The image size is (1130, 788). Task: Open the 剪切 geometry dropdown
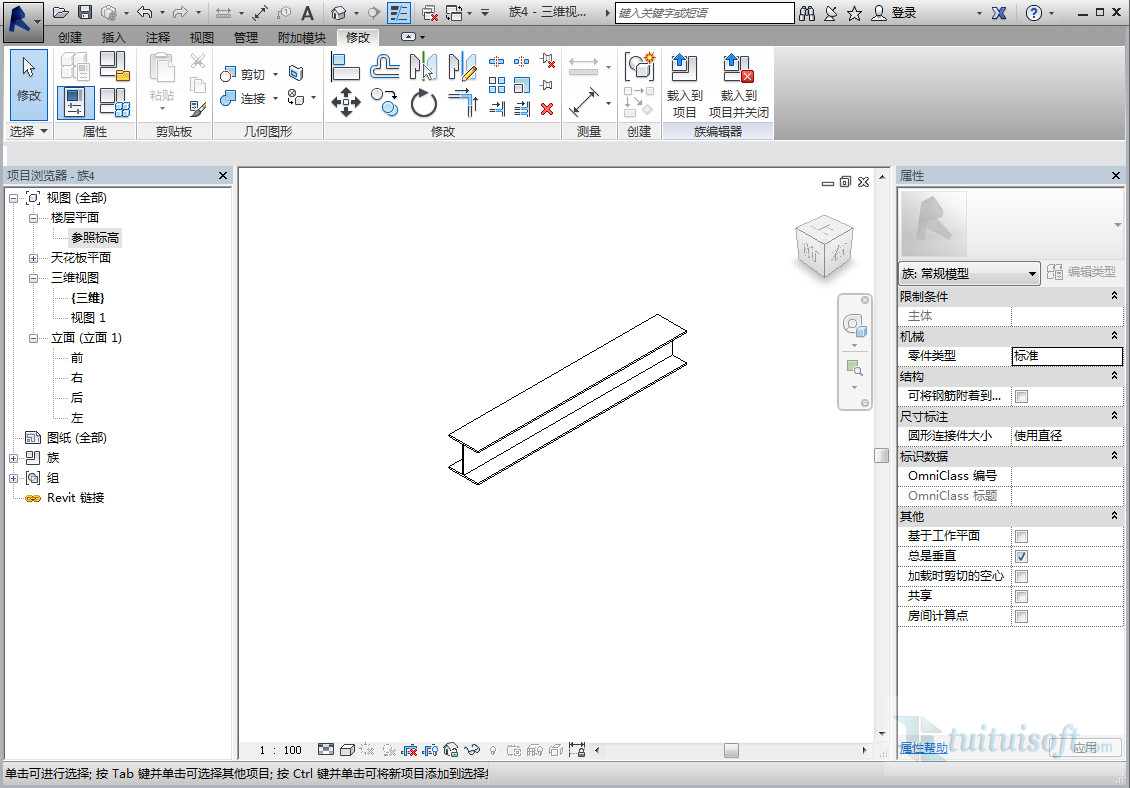pyautogui.click(x=275, y=74)
